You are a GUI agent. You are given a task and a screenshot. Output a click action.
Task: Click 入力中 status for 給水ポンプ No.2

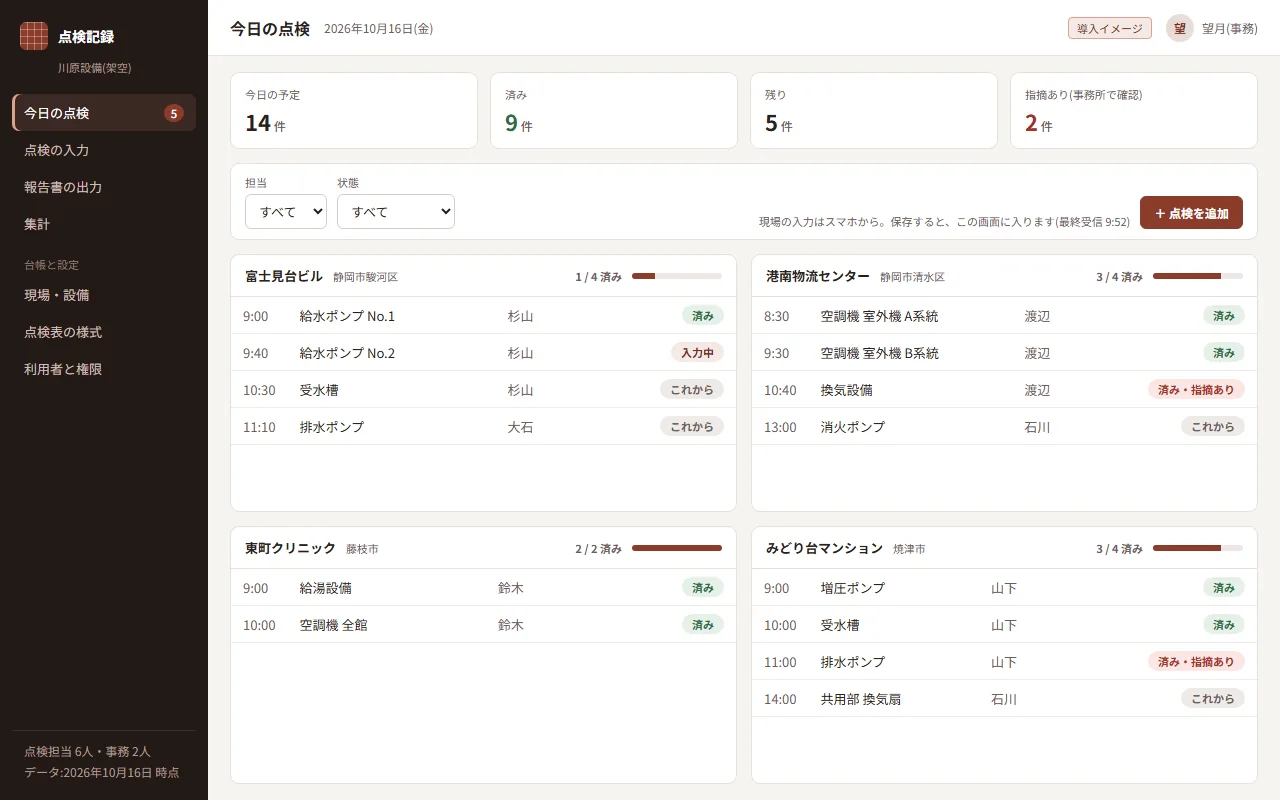coord(697,353)
